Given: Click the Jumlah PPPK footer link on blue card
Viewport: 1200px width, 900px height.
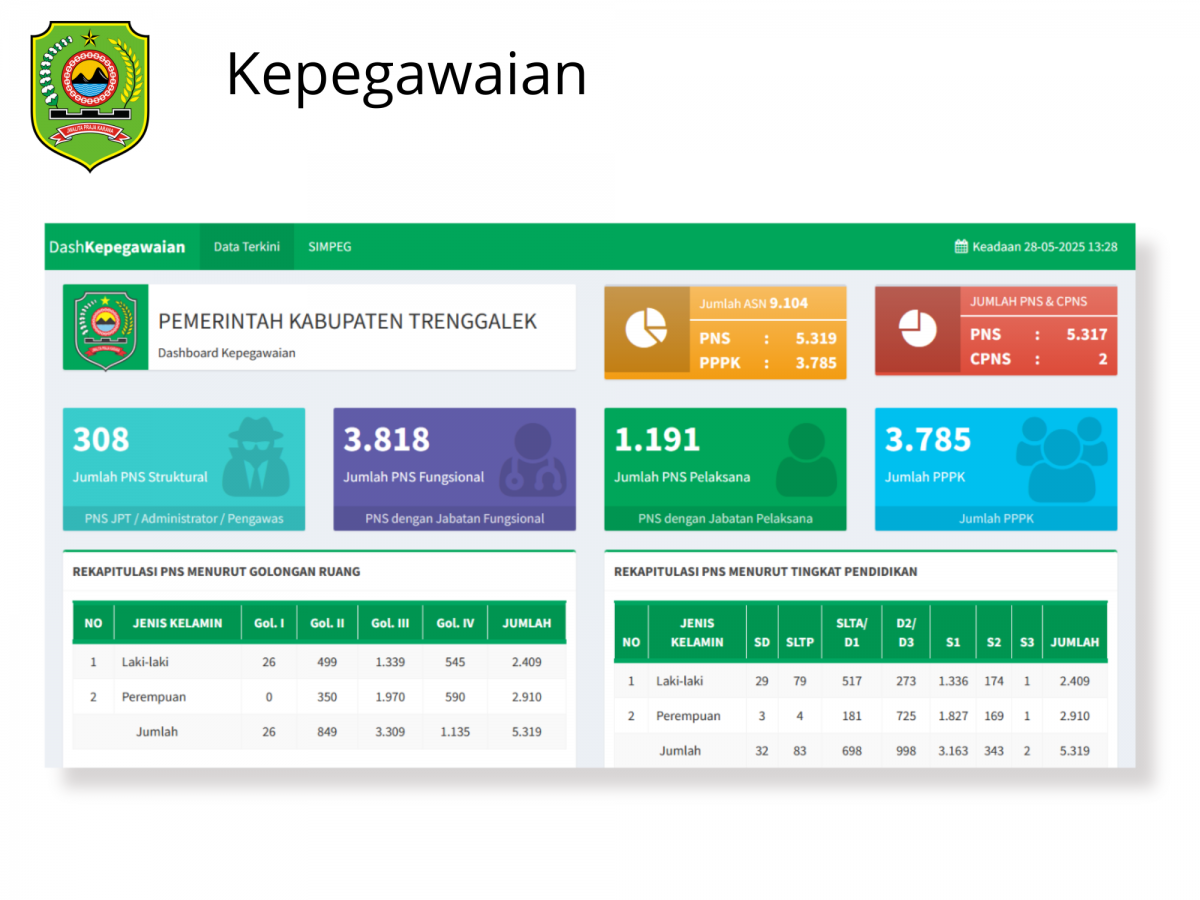Looking at the screenshot, I should click(x=996, y=518).
